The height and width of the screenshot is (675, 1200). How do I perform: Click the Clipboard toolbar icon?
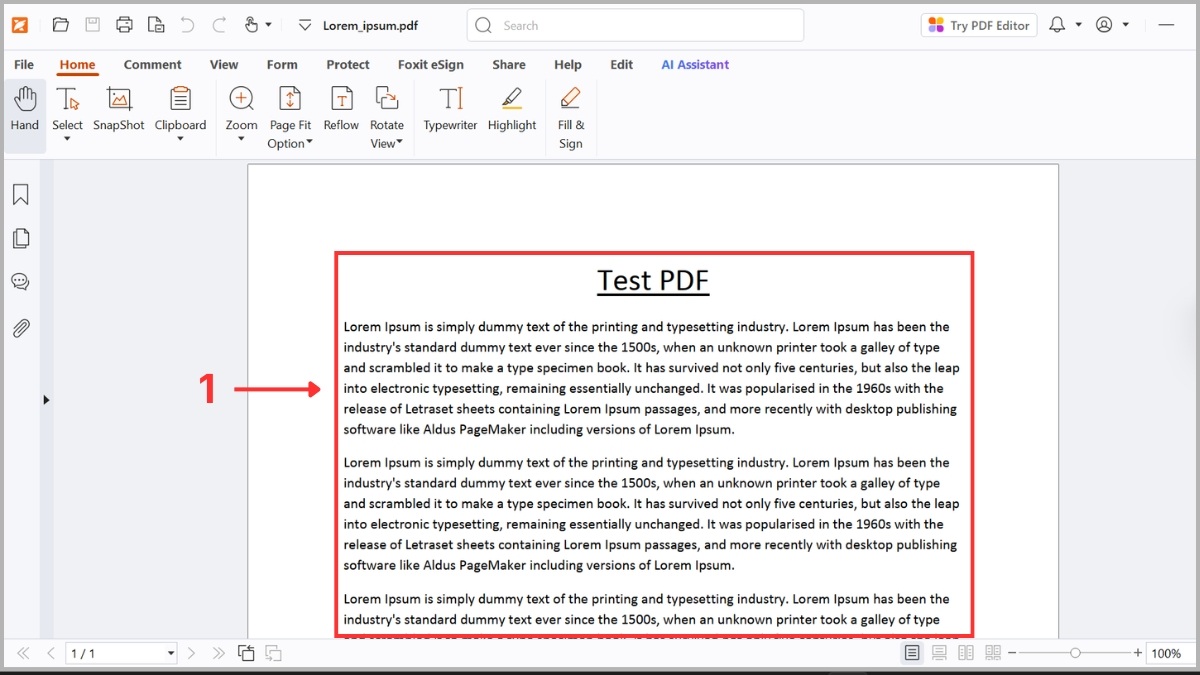(180, 108)
